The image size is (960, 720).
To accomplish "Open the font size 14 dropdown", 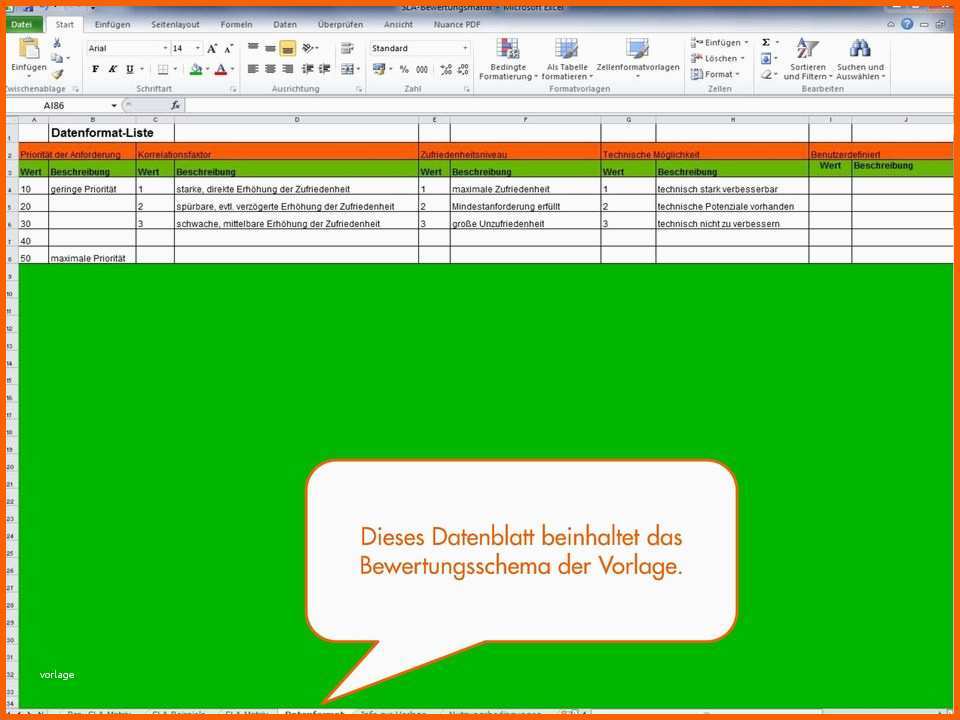I will point(198,48).
